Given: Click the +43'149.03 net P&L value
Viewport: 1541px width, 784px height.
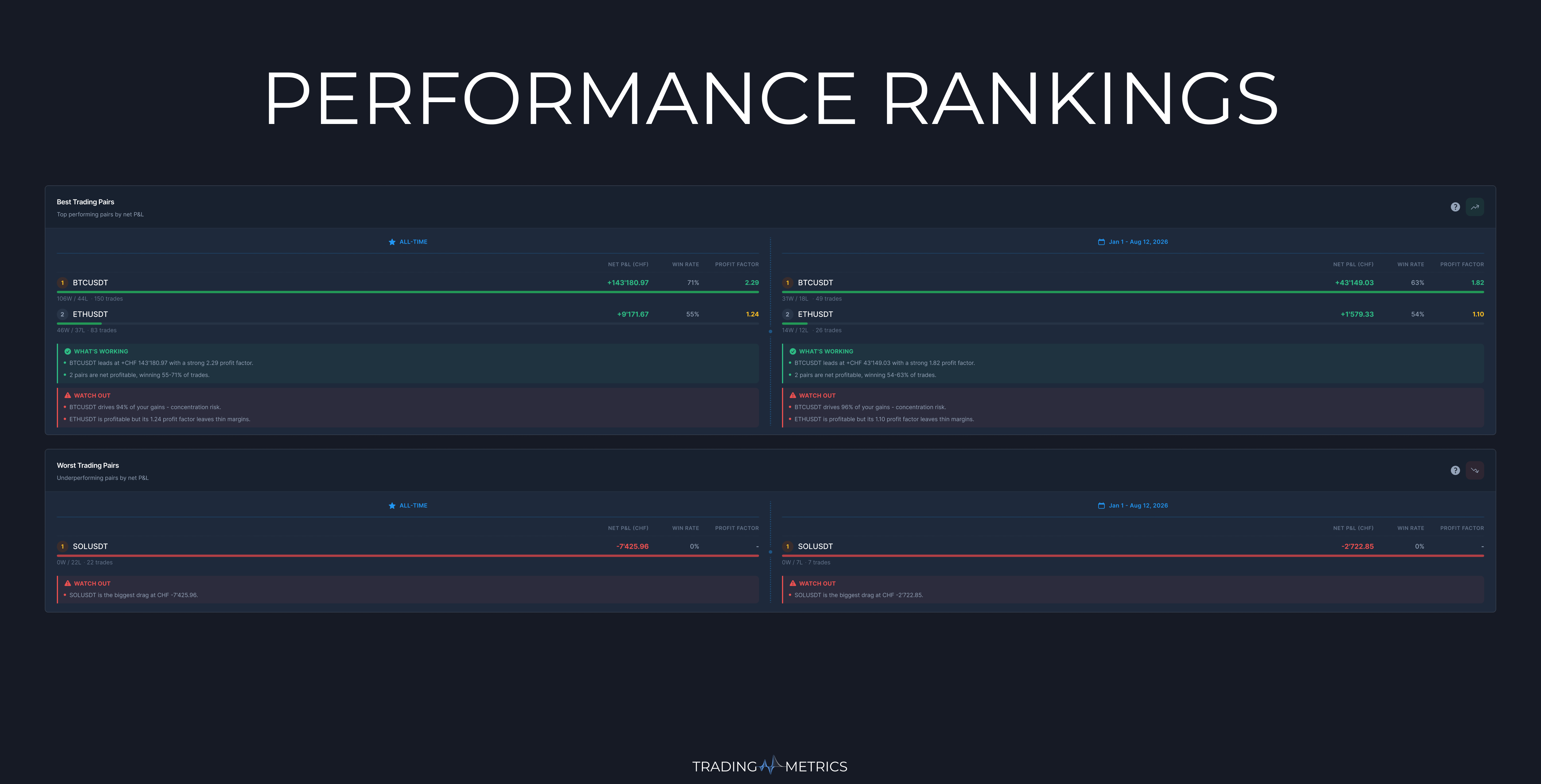Looking at the screenshot, I should pos(1354,283).
